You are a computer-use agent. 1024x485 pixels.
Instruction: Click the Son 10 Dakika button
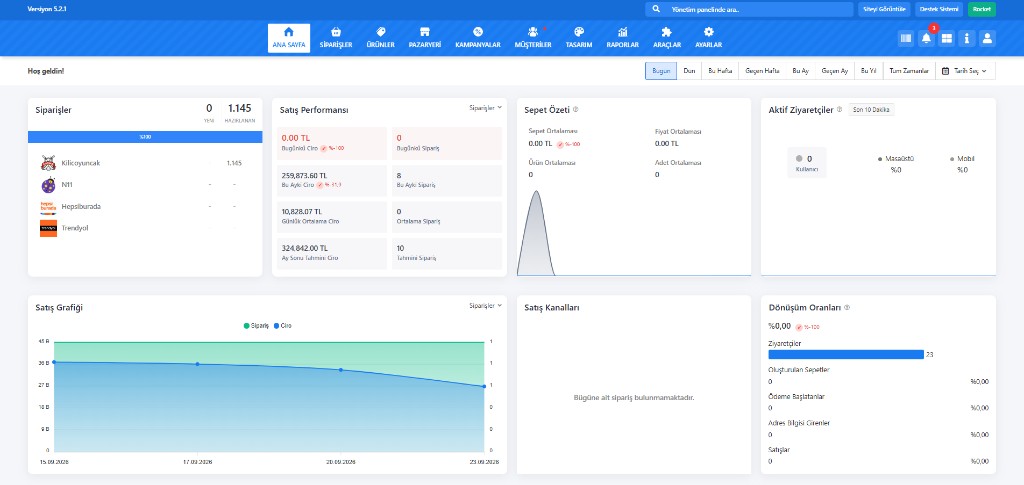click(x=872, y=110)
